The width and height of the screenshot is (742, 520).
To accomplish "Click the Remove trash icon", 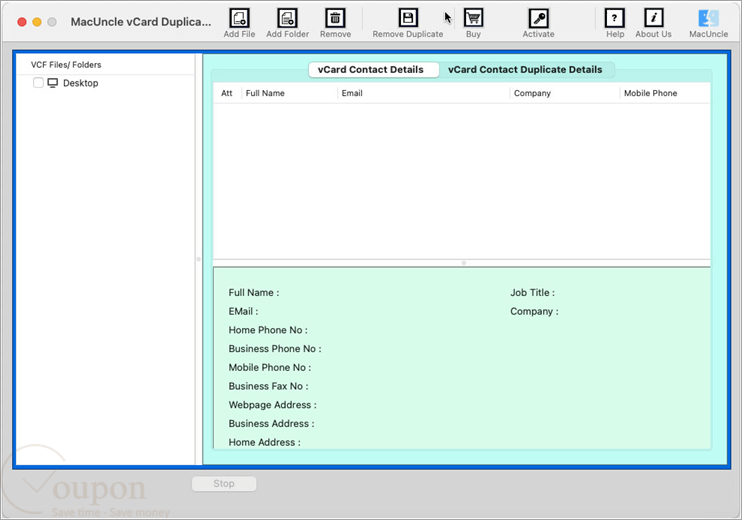I will point(335,18).
